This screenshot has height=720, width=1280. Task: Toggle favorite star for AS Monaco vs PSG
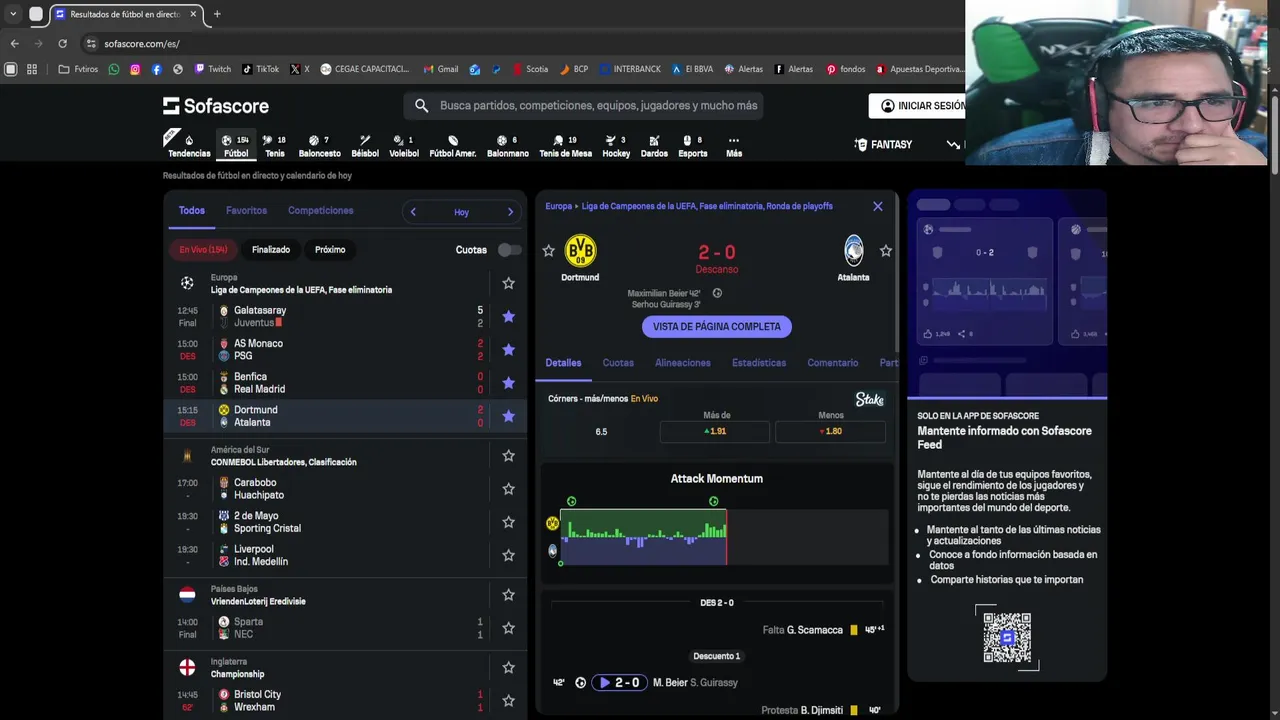[x=508, y=349]
